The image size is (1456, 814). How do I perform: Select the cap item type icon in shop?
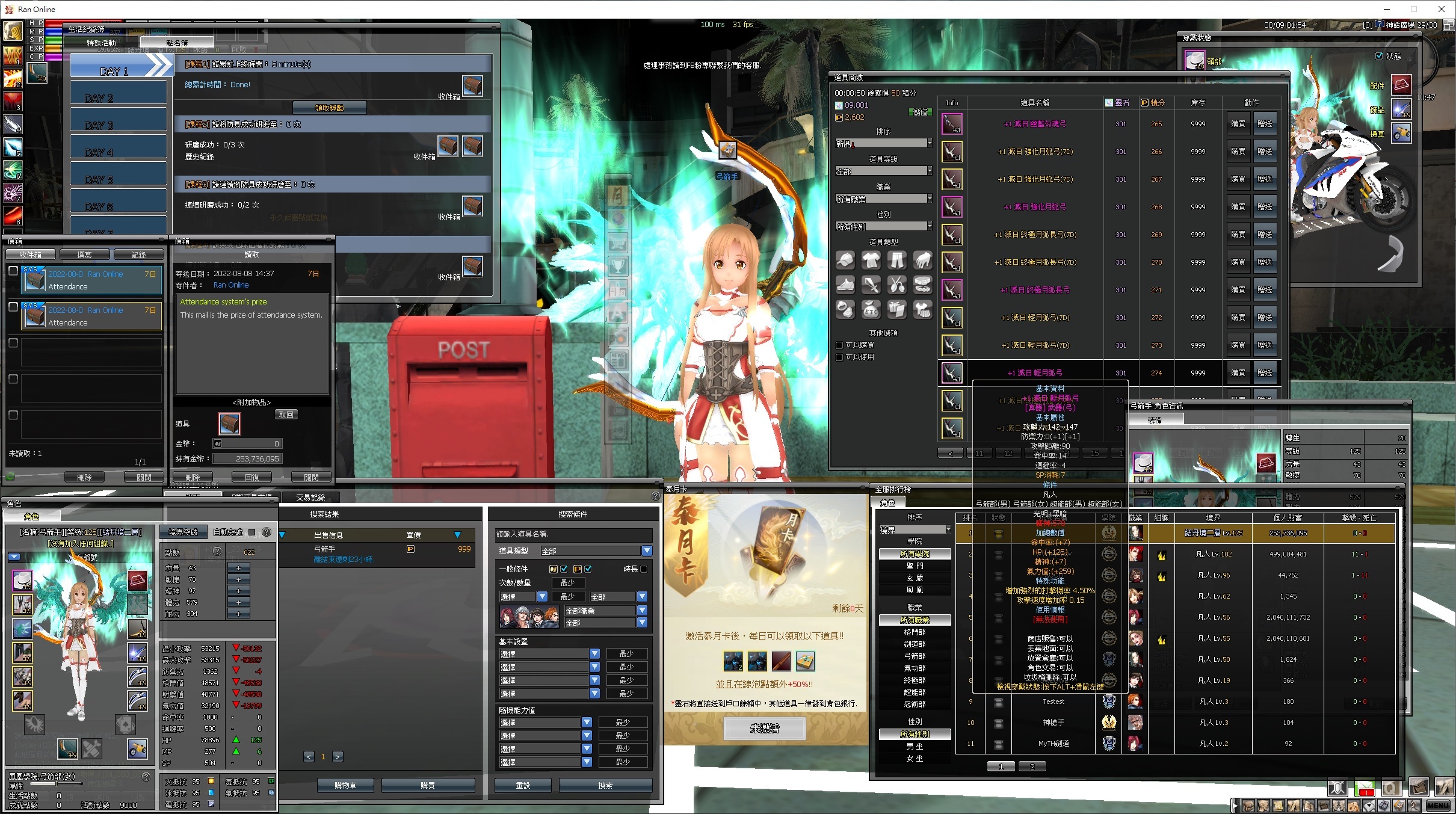click(845, 261)
